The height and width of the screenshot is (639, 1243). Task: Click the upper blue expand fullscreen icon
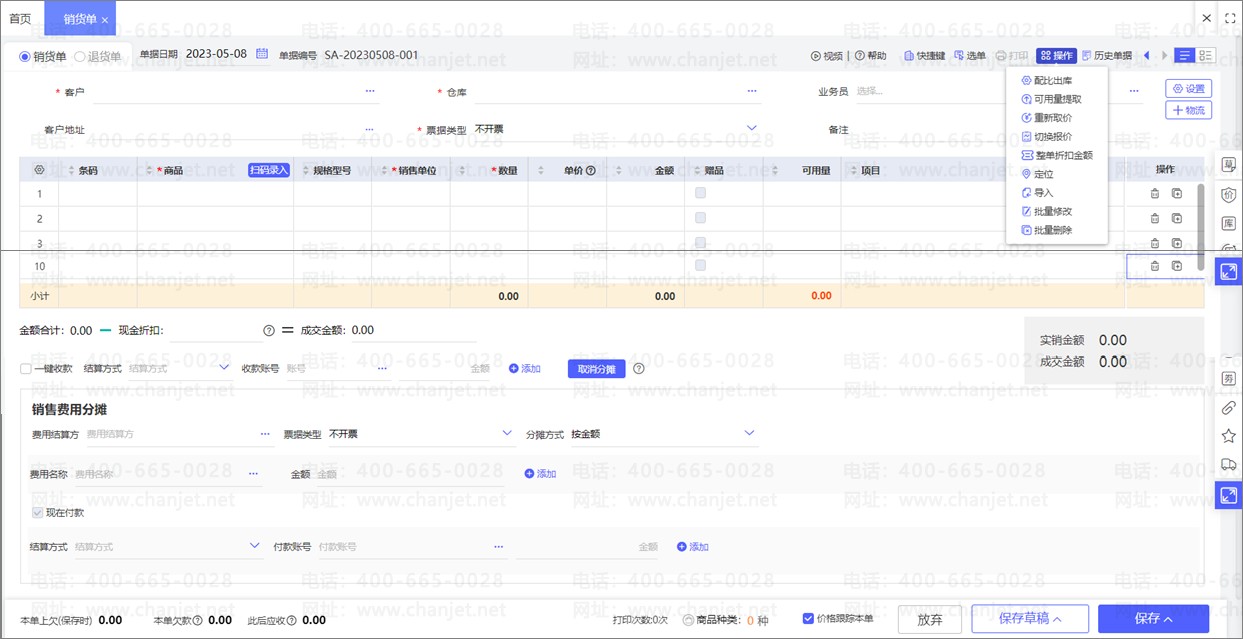(1229, 271)
